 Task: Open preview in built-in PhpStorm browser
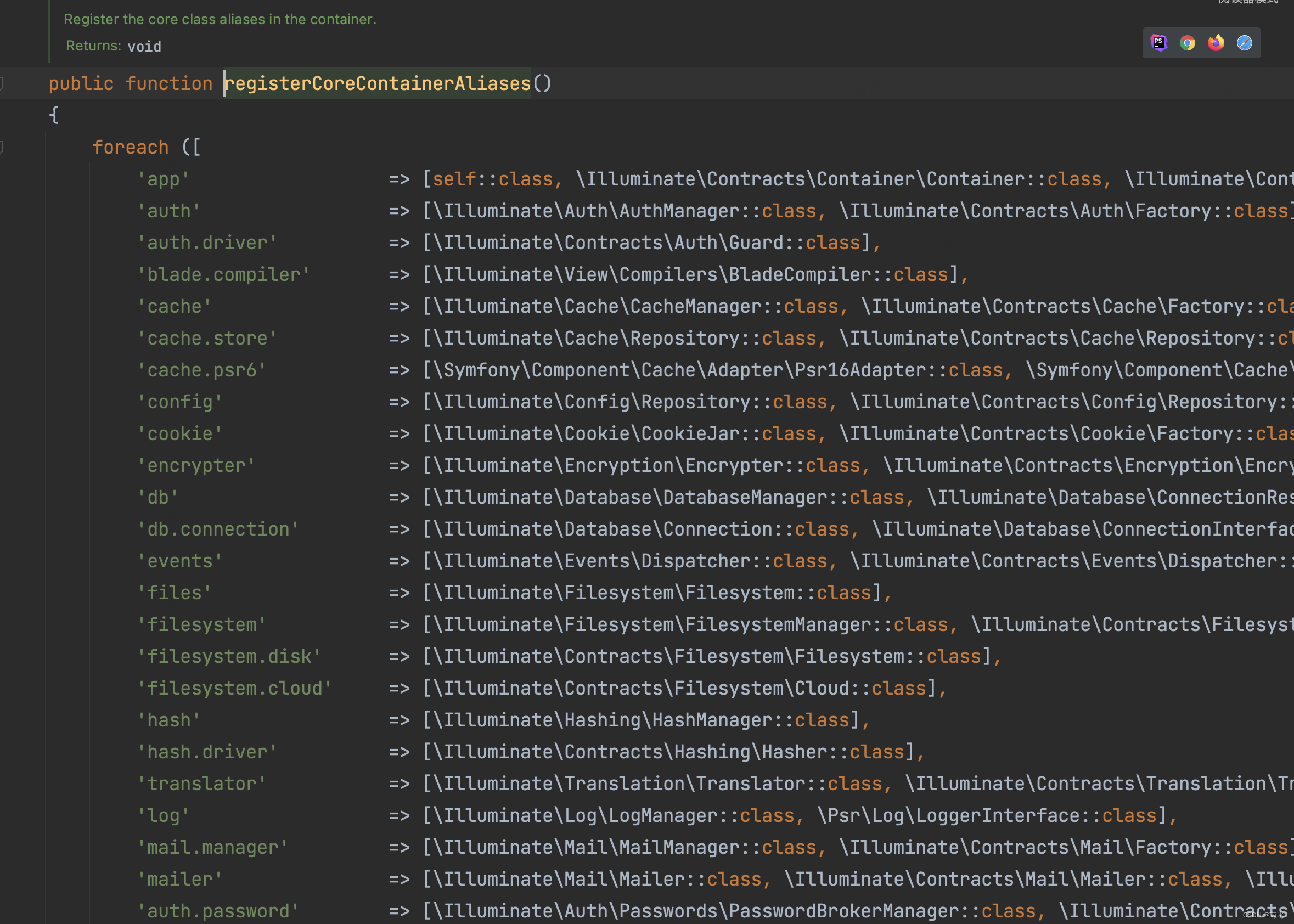click(1158, 43)
